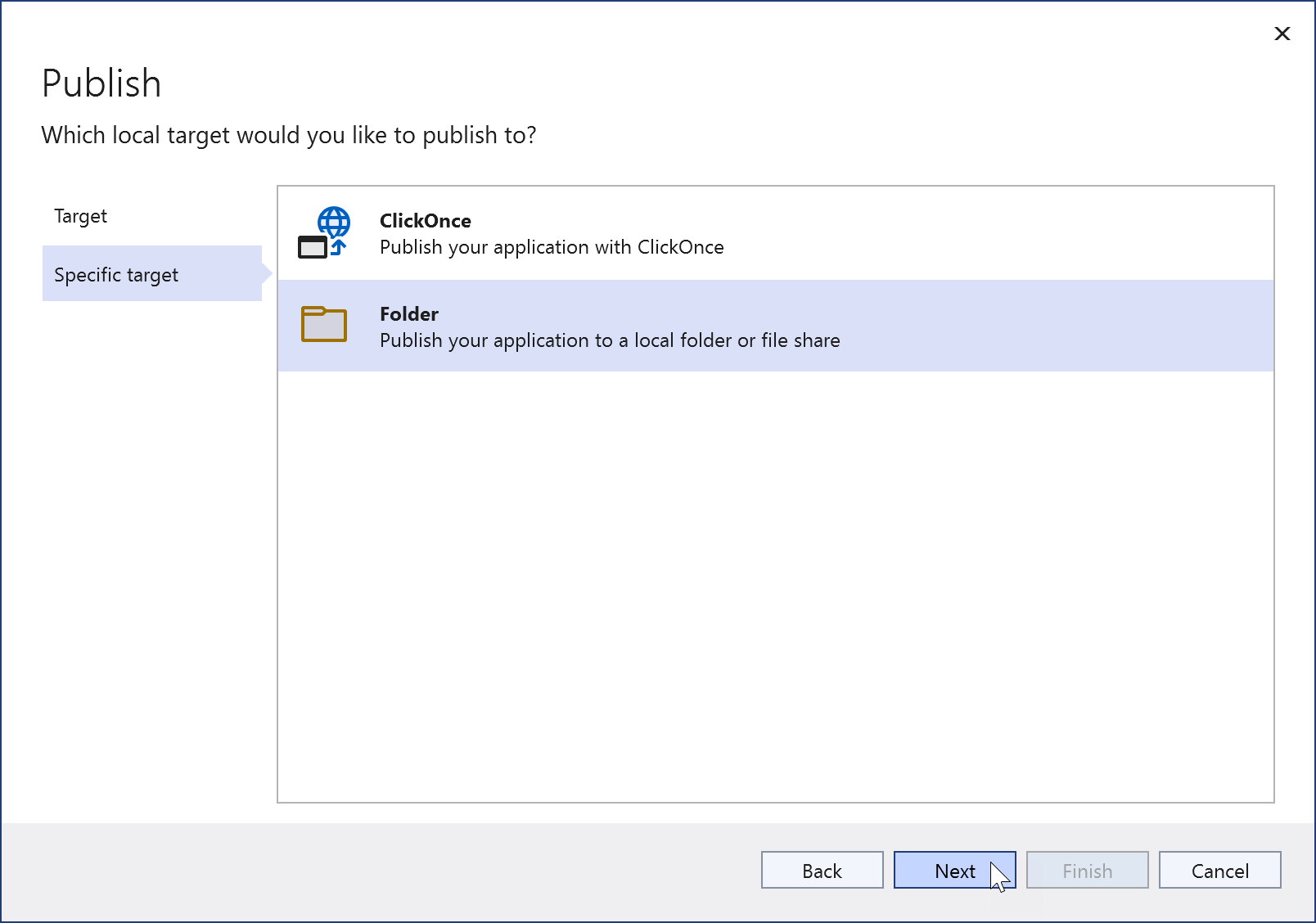Click the yellow Folder icon
Screen dimensions: 1316x923
(x=324, y=324)
